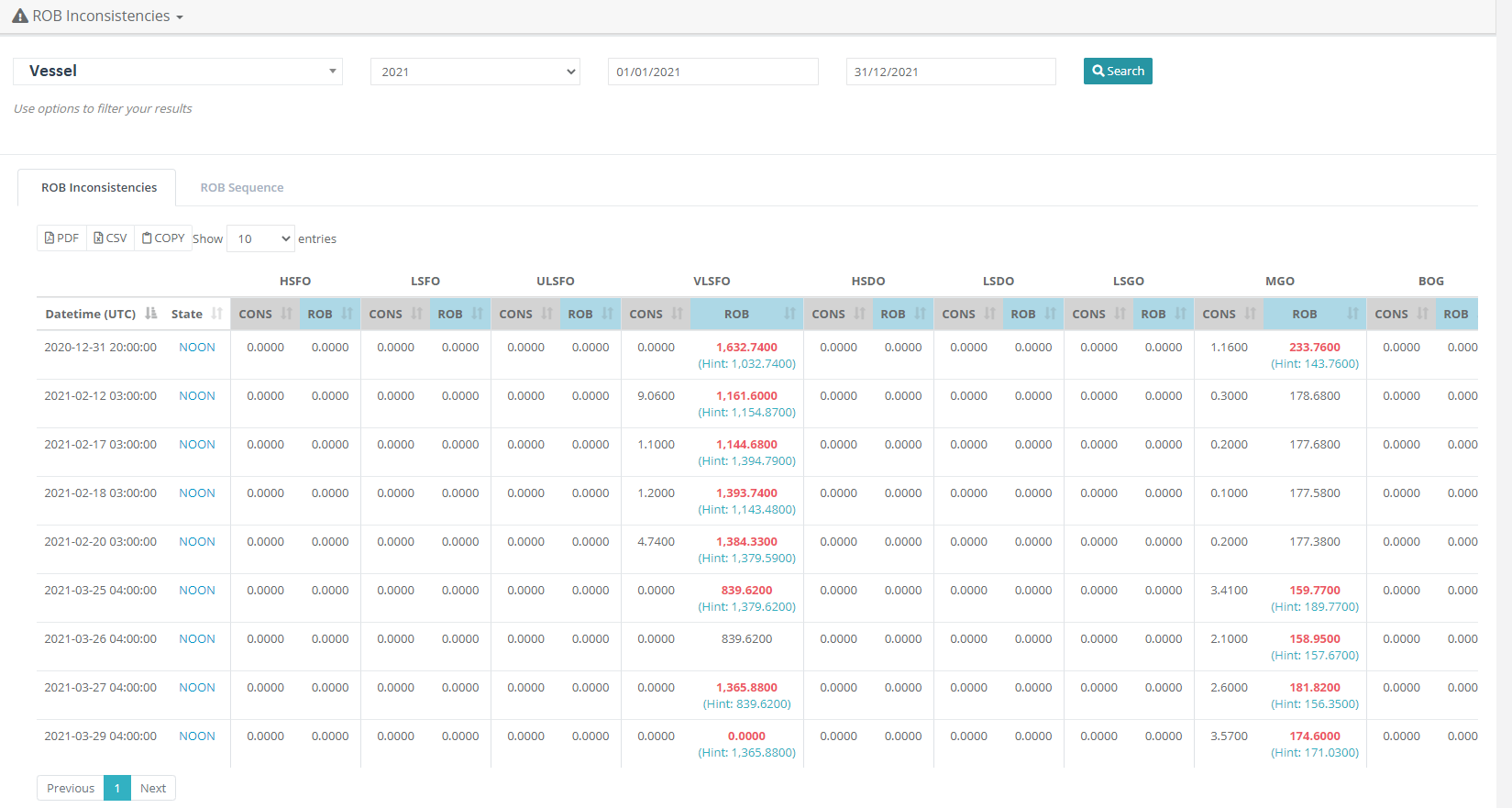Select the MGO ROB value 174.6000
Viewport: 1512px width, 808px height.
(x=1315, y=736)
